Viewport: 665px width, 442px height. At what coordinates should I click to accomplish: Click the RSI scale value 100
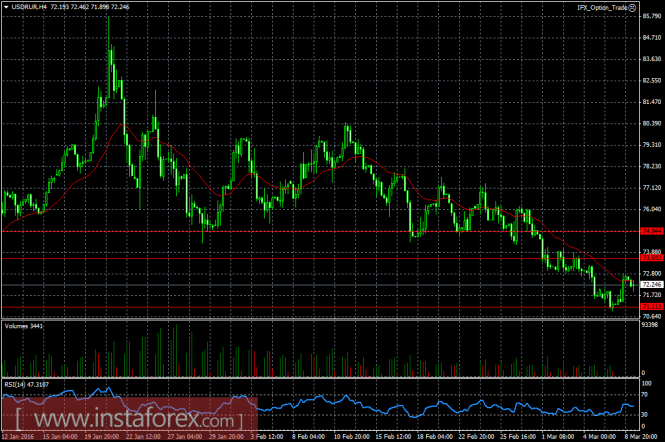coord(646,383)
